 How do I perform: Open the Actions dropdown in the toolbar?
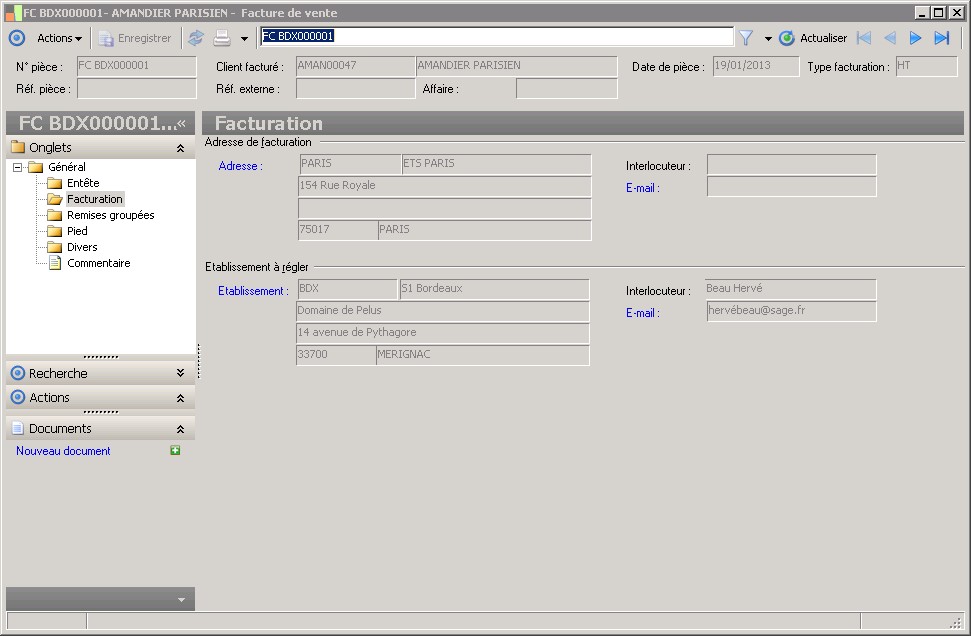pos(59,38)
